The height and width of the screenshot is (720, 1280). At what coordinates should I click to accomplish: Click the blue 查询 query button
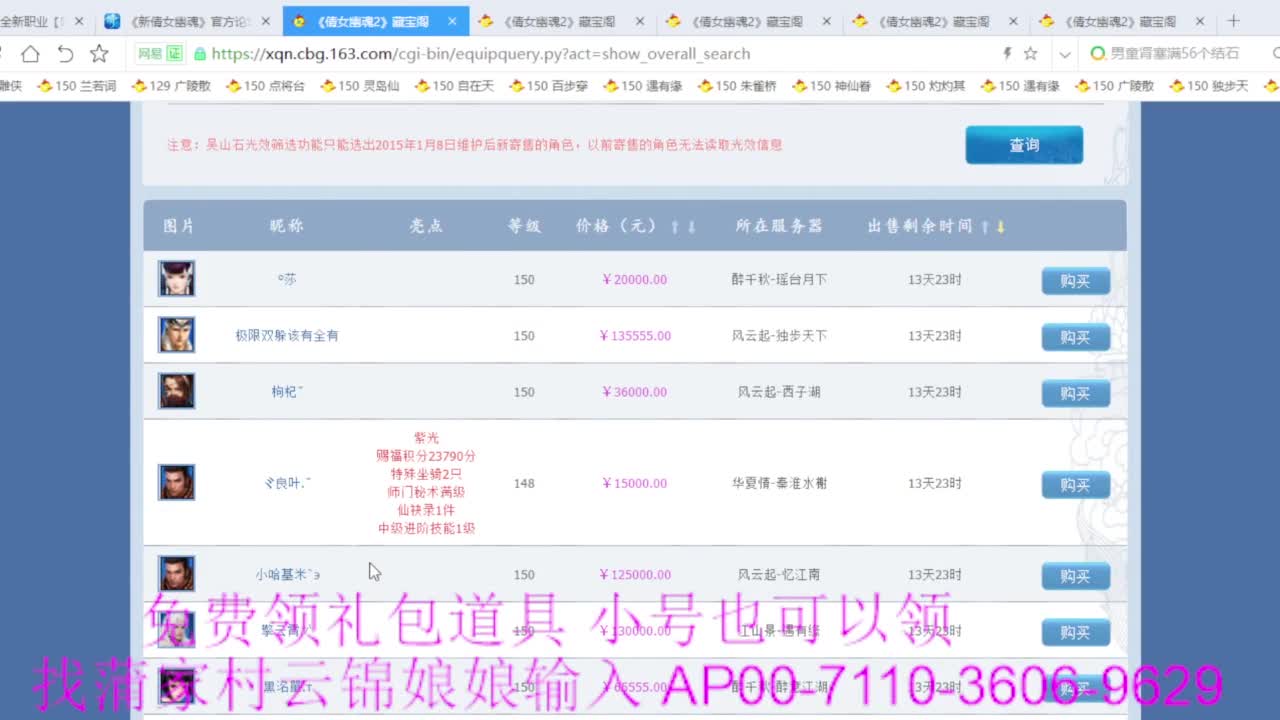click(x=1023, y=144)
